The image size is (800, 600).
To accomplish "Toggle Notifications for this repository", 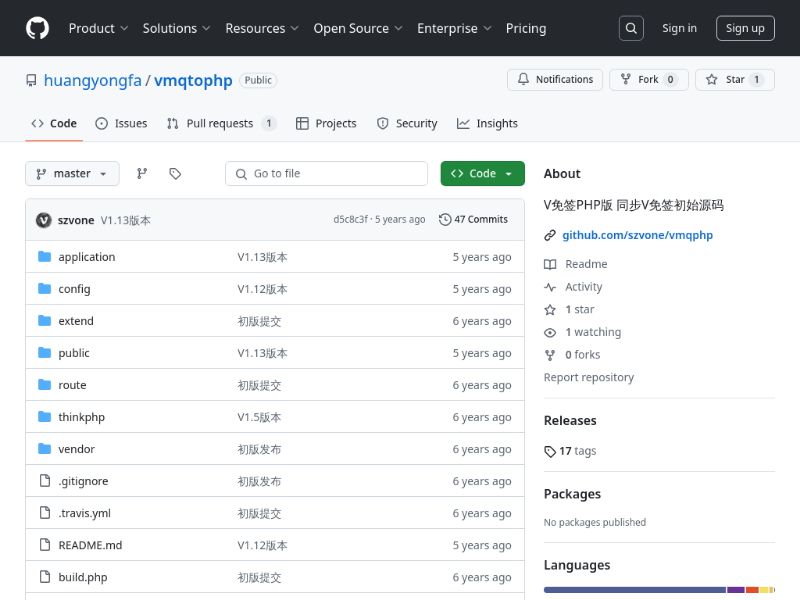I will [555, 80].
